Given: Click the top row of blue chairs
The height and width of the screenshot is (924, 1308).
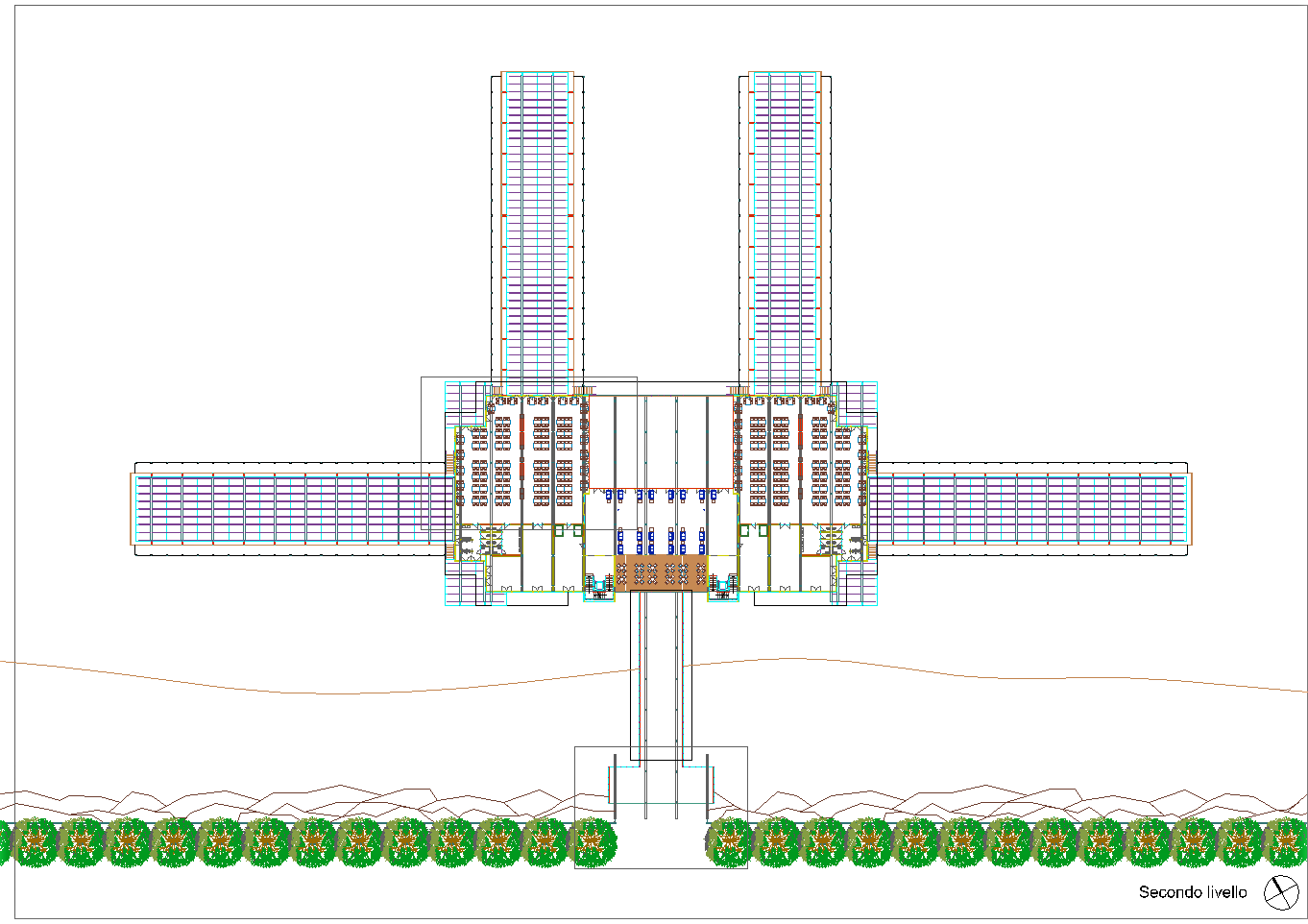Looking at the screenshot, I should (661, 496).
